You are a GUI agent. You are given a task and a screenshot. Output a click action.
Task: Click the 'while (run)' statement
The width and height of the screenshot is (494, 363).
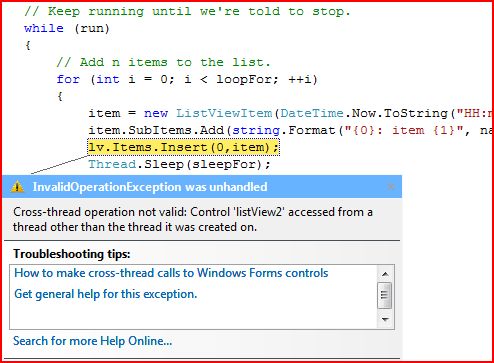pyautogui.click(x=67, y=28)
